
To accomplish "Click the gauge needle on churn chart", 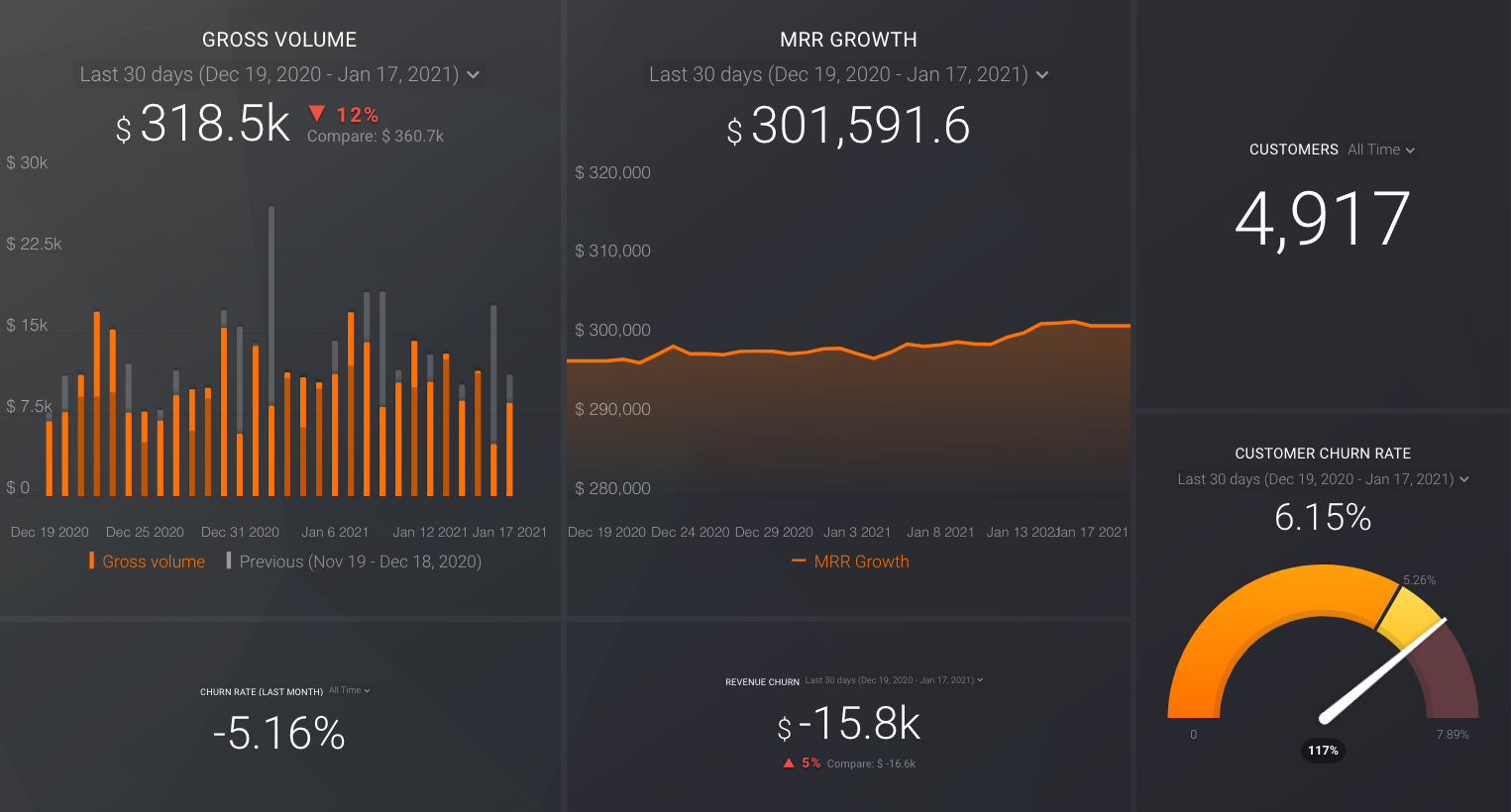I will click(1383, 669).
